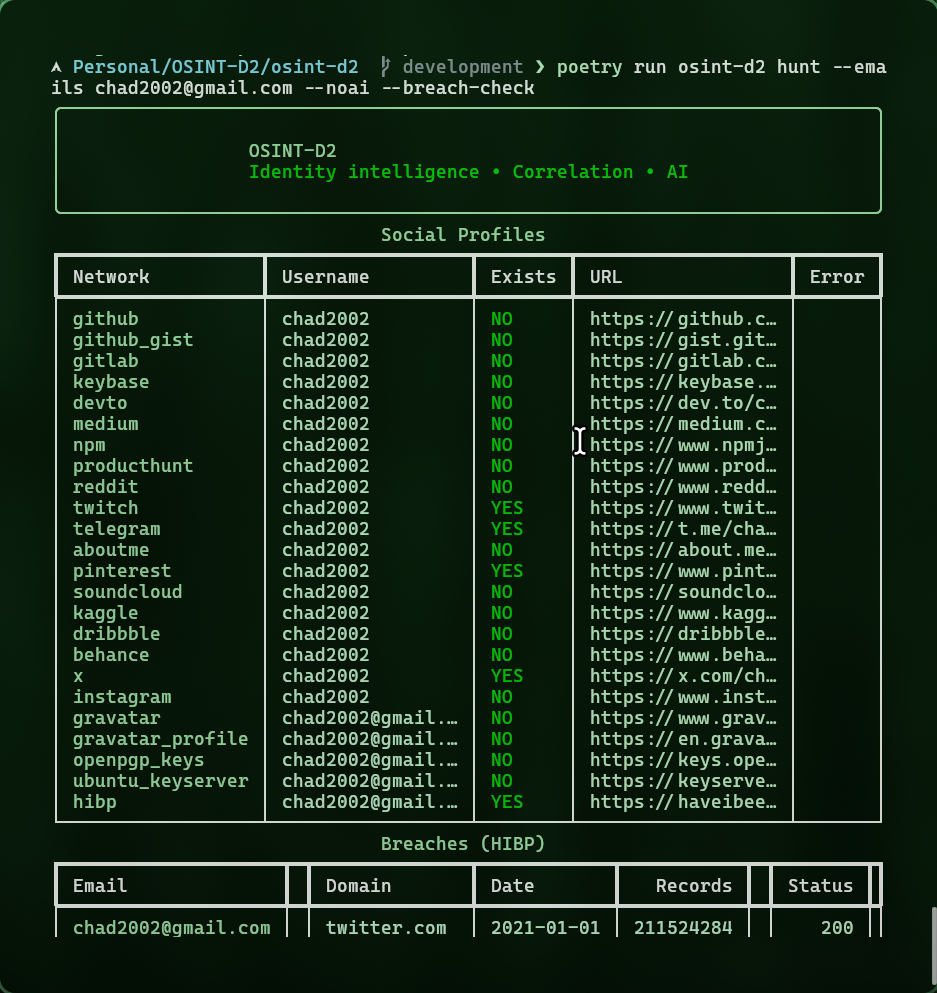Open the keyserve… URL link
This screenshot has width=937, height=993.
[683, 780]
